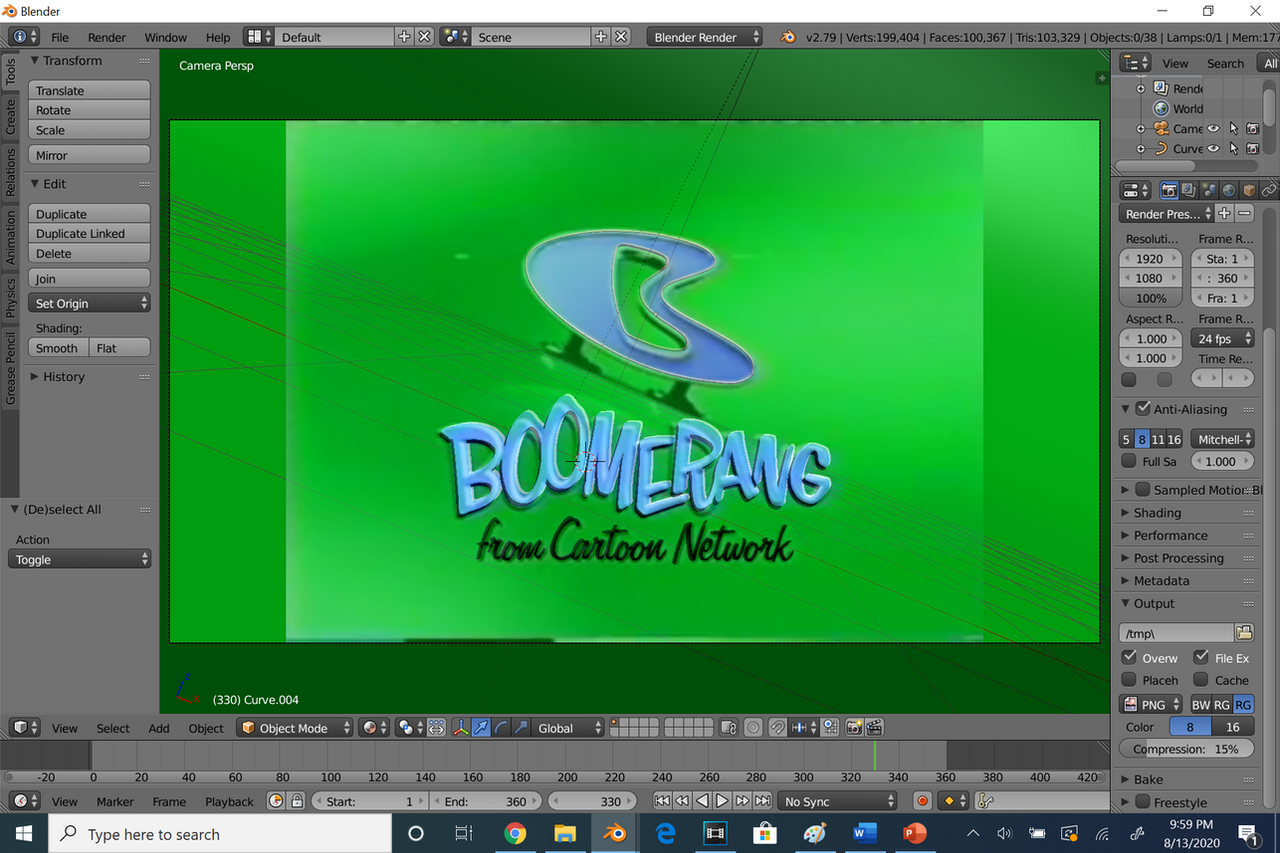Screen dimensions: 1280x853
Task: Open the Add menu in 3D view
Action: (159, 728)
